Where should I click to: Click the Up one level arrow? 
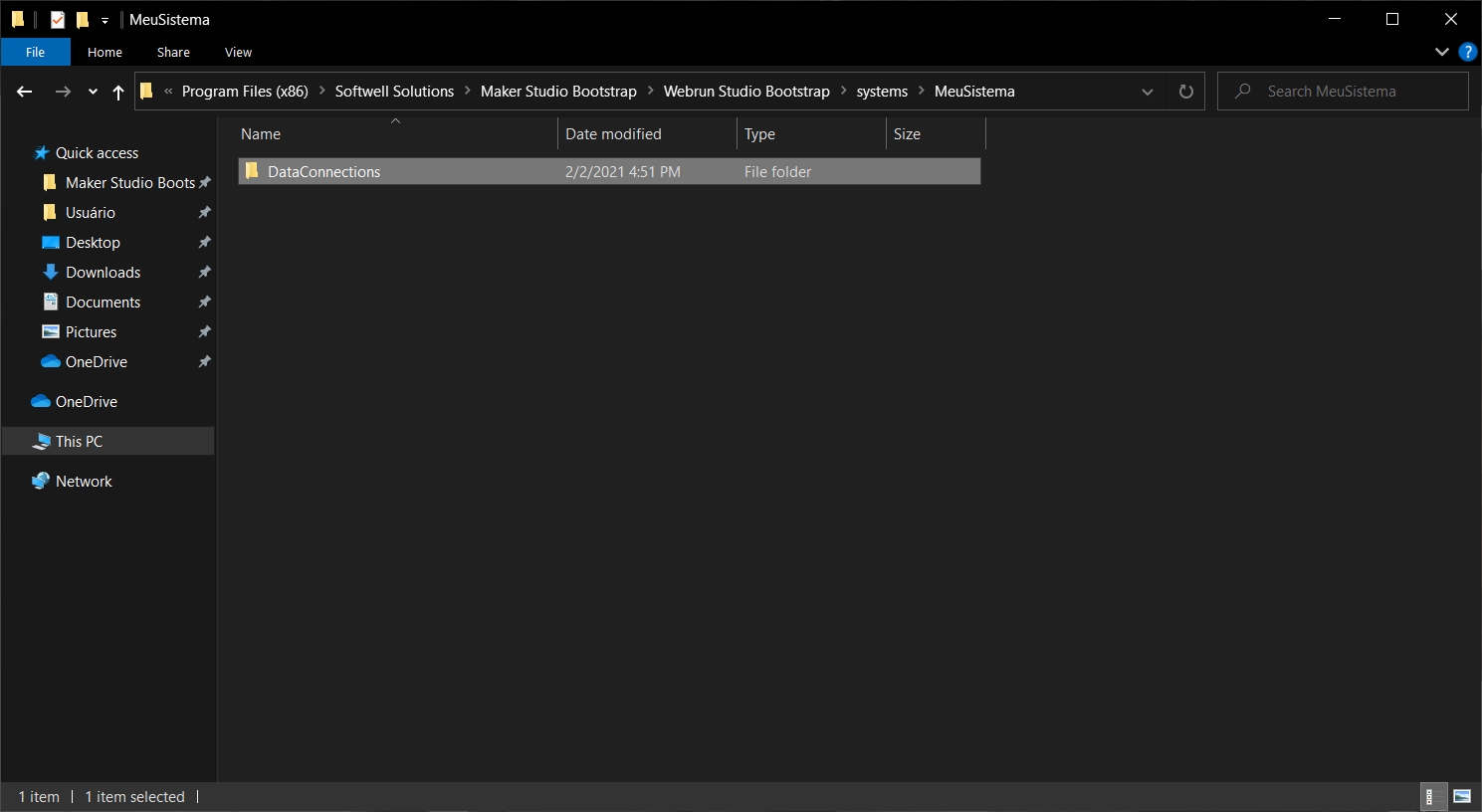point(118,92)
